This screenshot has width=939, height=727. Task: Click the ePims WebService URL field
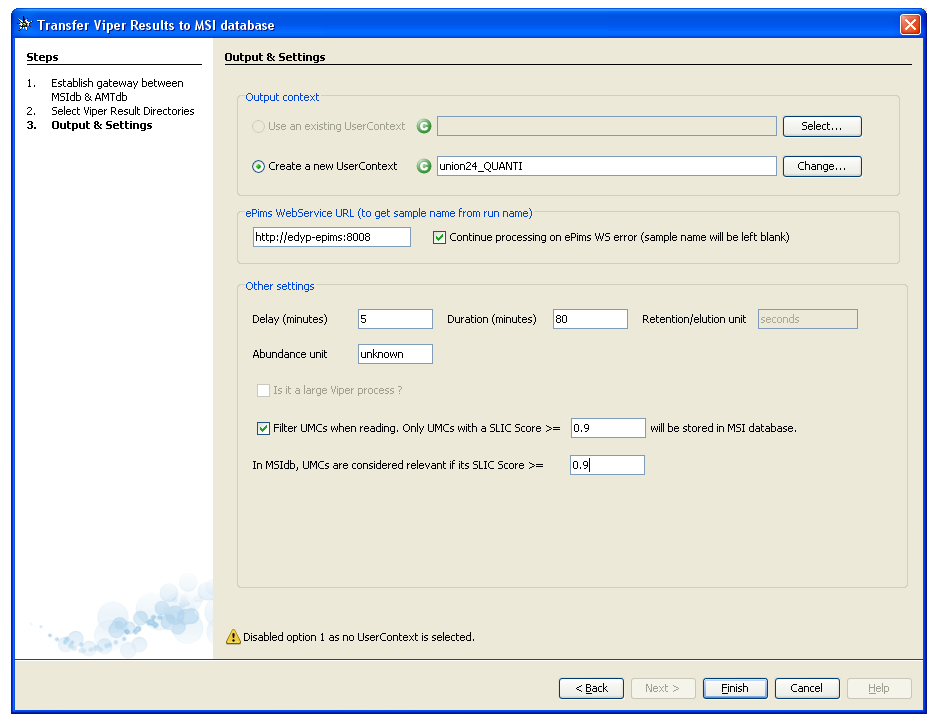click(x=332, y=237)
